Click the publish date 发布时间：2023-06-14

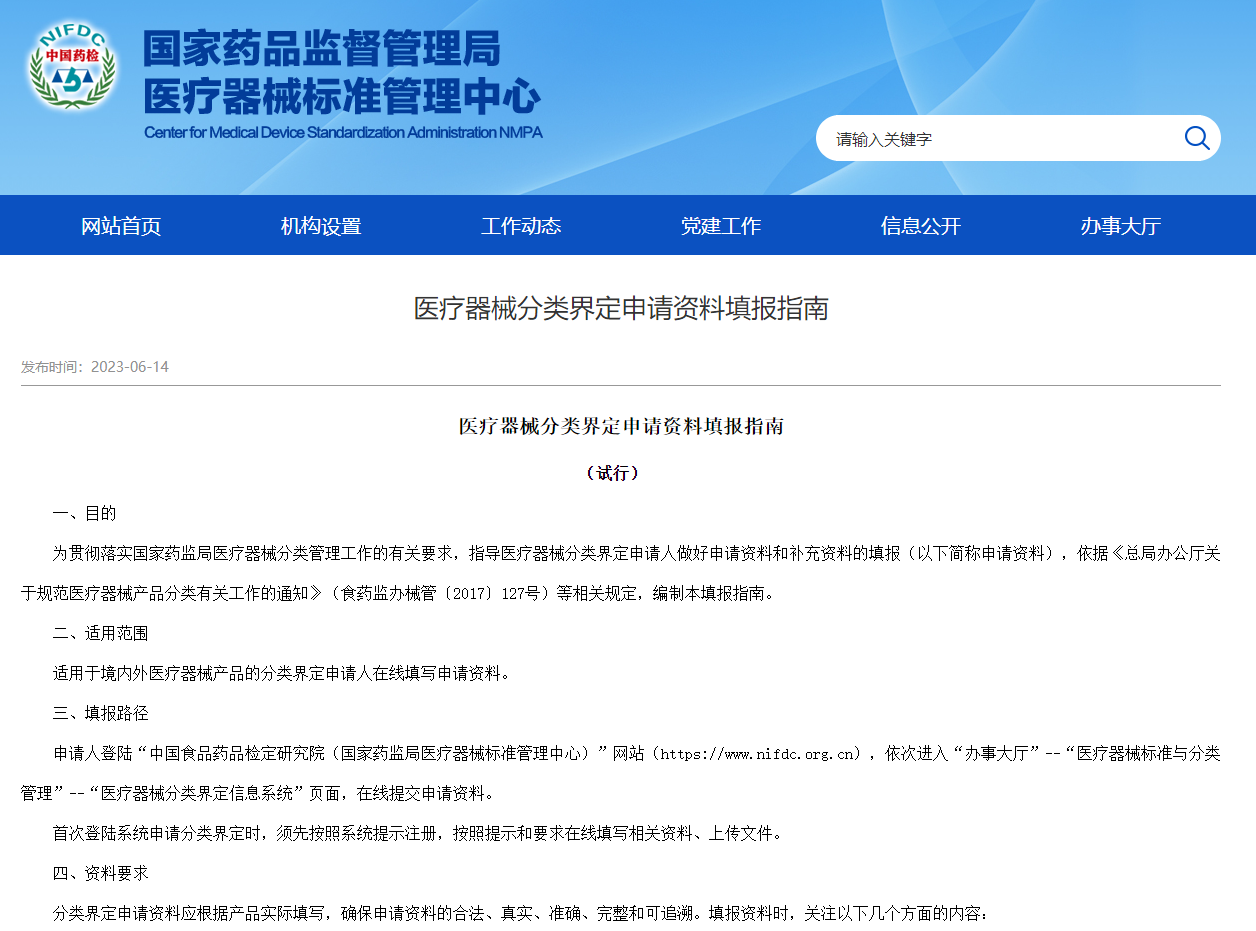coord(95,367)
